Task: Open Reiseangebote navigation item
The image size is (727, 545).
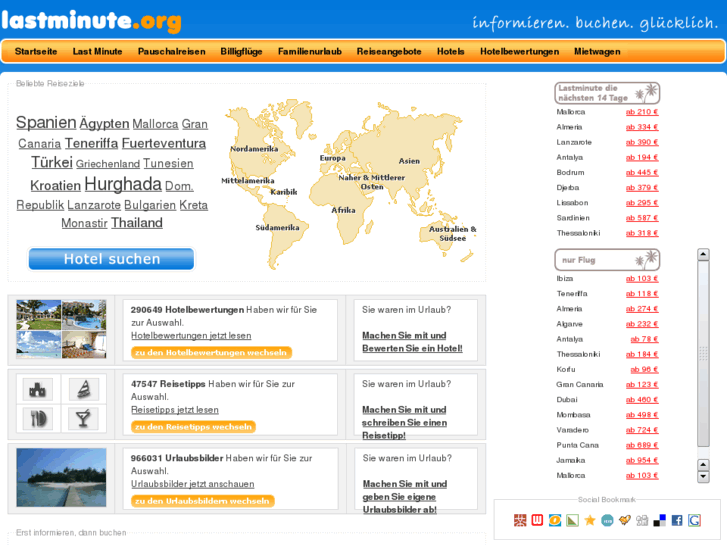Action: (x=389, y=51)
